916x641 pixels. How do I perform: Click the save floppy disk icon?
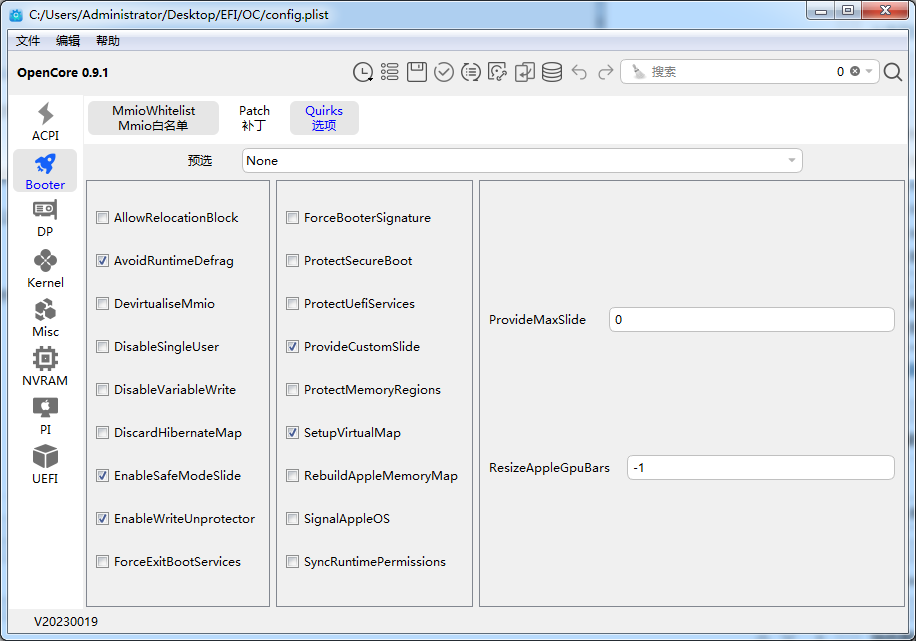coord(417,72)
